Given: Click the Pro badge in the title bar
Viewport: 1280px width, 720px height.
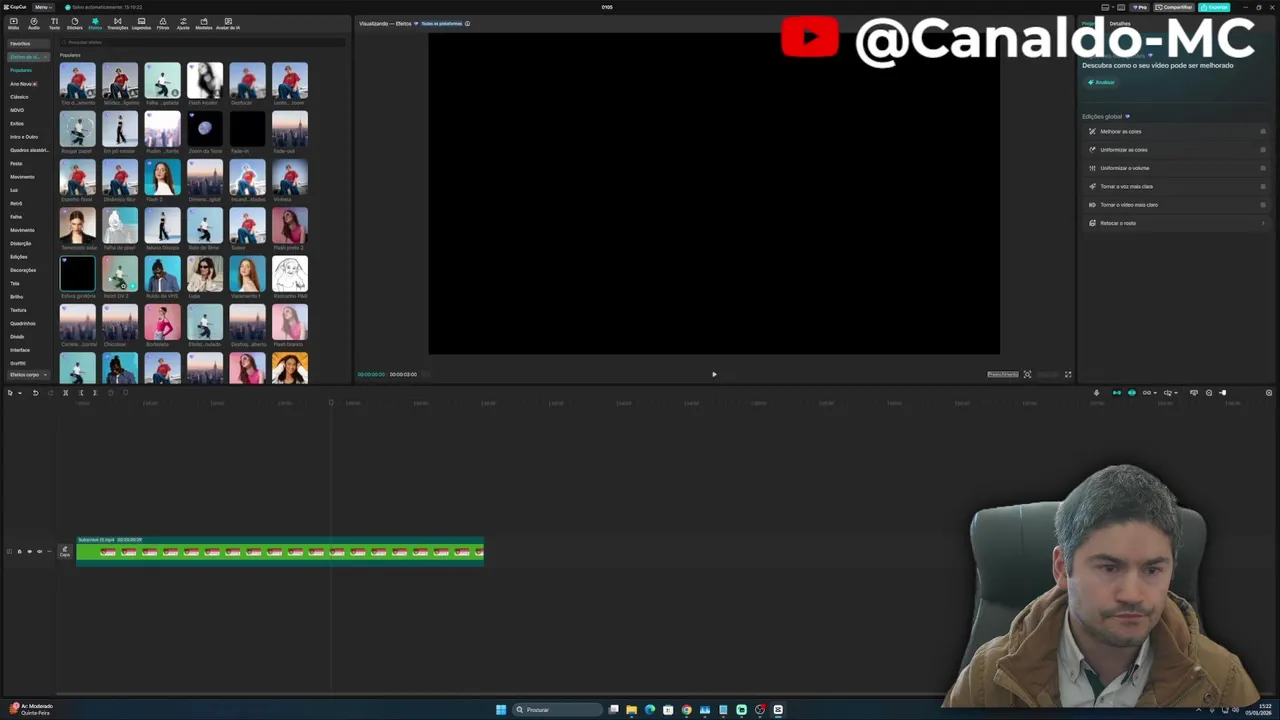Looking at the screenshot, I should (1139, 7).
